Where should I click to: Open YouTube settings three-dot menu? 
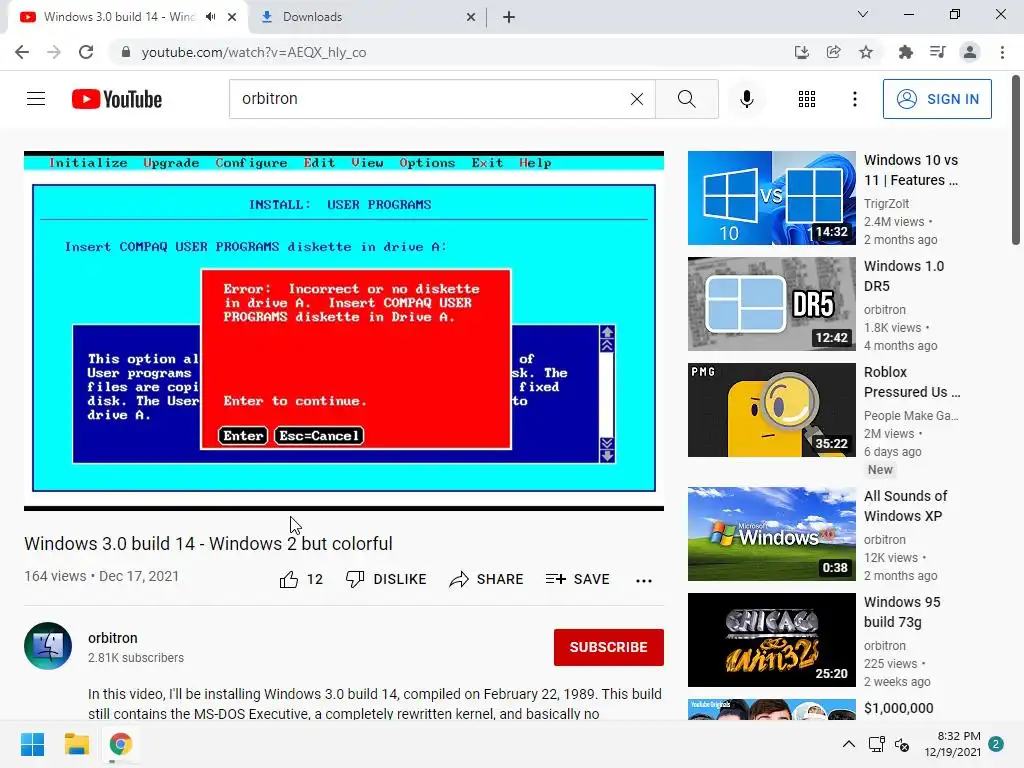tap(854, 99)
